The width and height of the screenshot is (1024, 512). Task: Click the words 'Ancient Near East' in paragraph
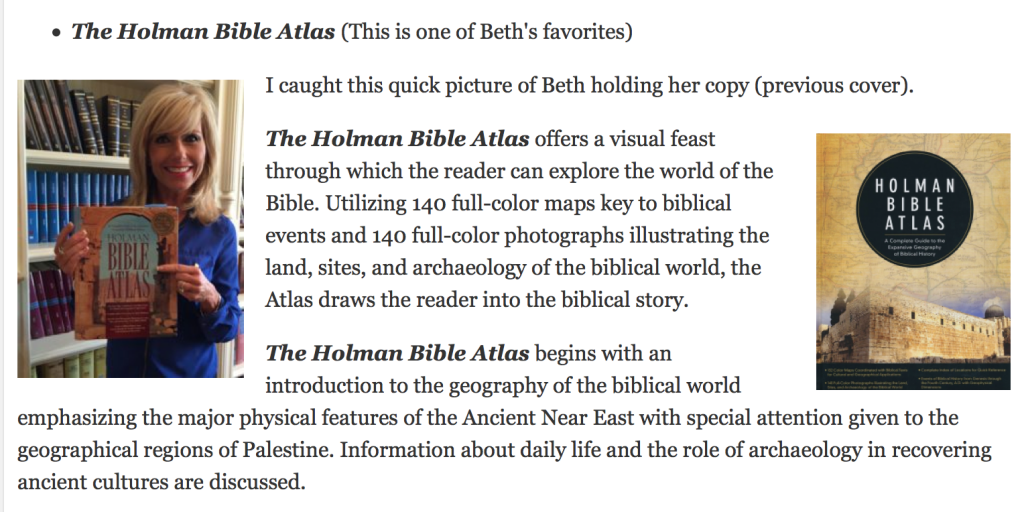548,417
